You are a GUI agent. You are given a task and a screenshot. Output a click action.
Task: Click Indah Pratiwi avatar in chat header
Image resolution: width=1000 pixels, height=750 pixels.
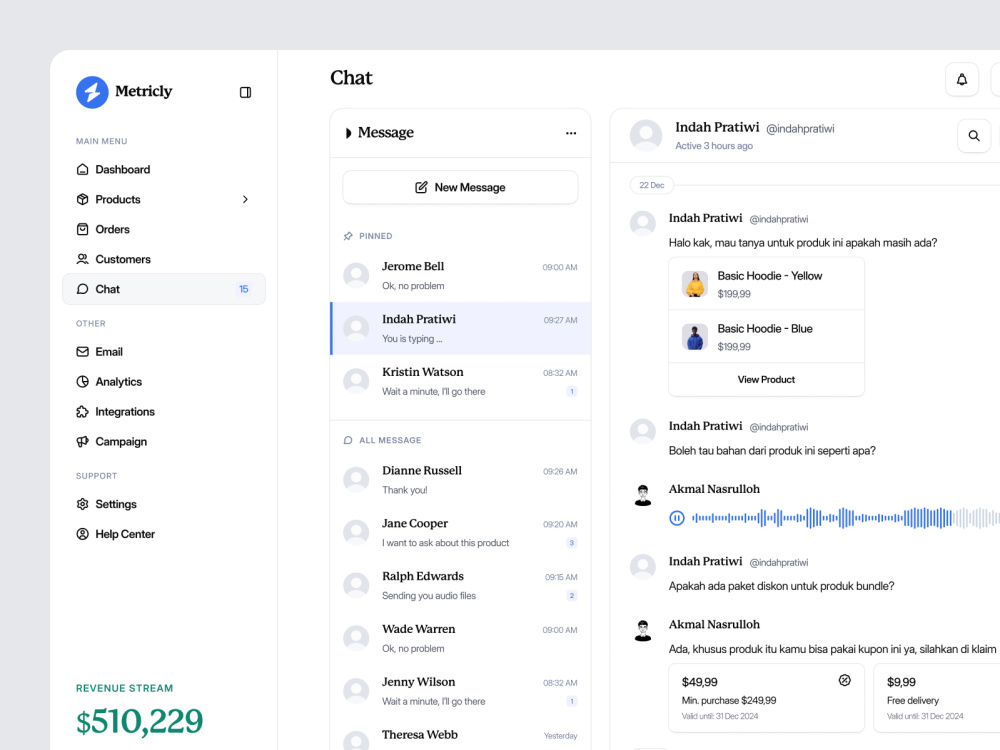point(646,135)
